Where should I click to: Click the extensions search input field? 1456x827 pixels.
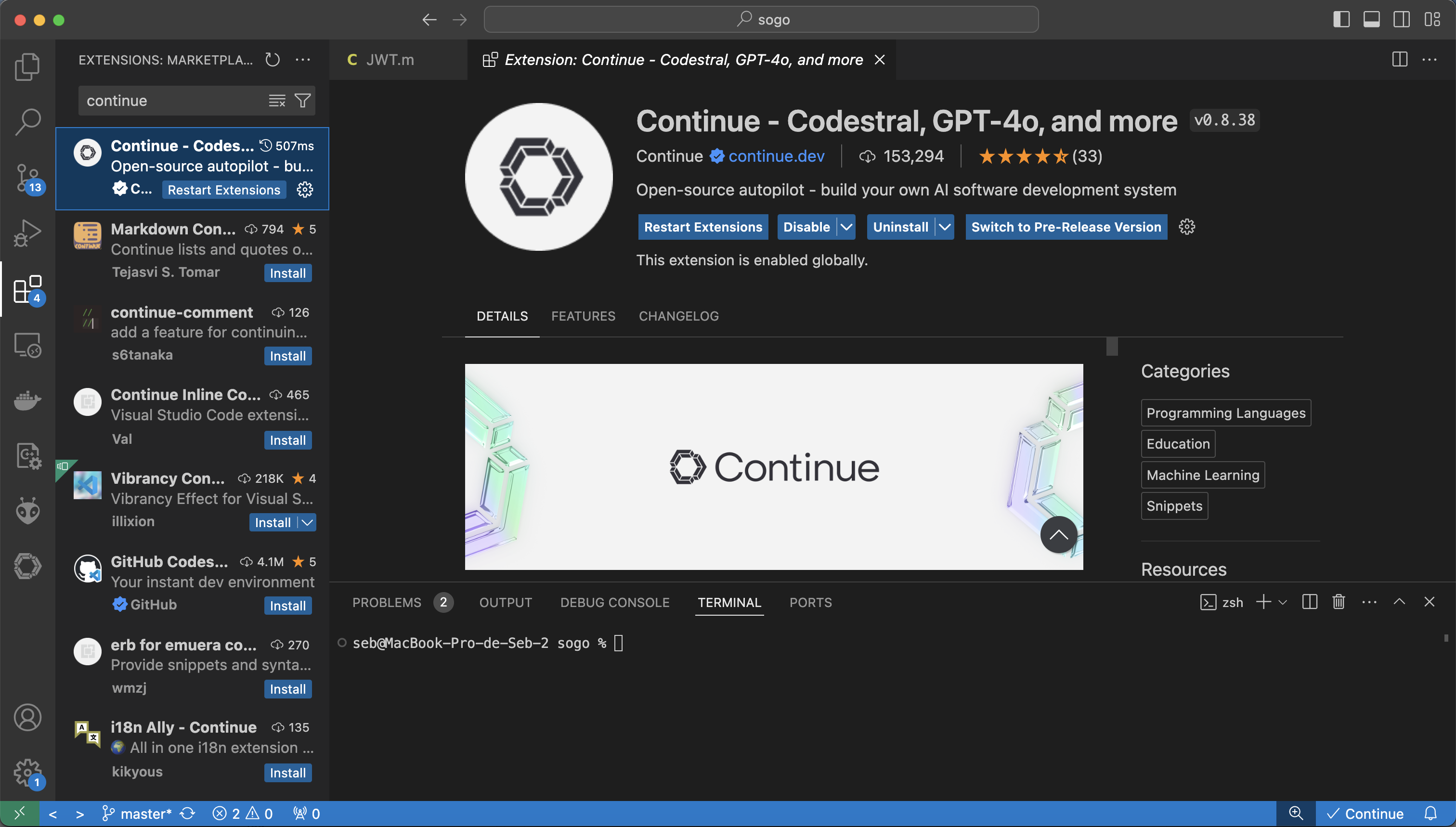(x=170, y=101)
